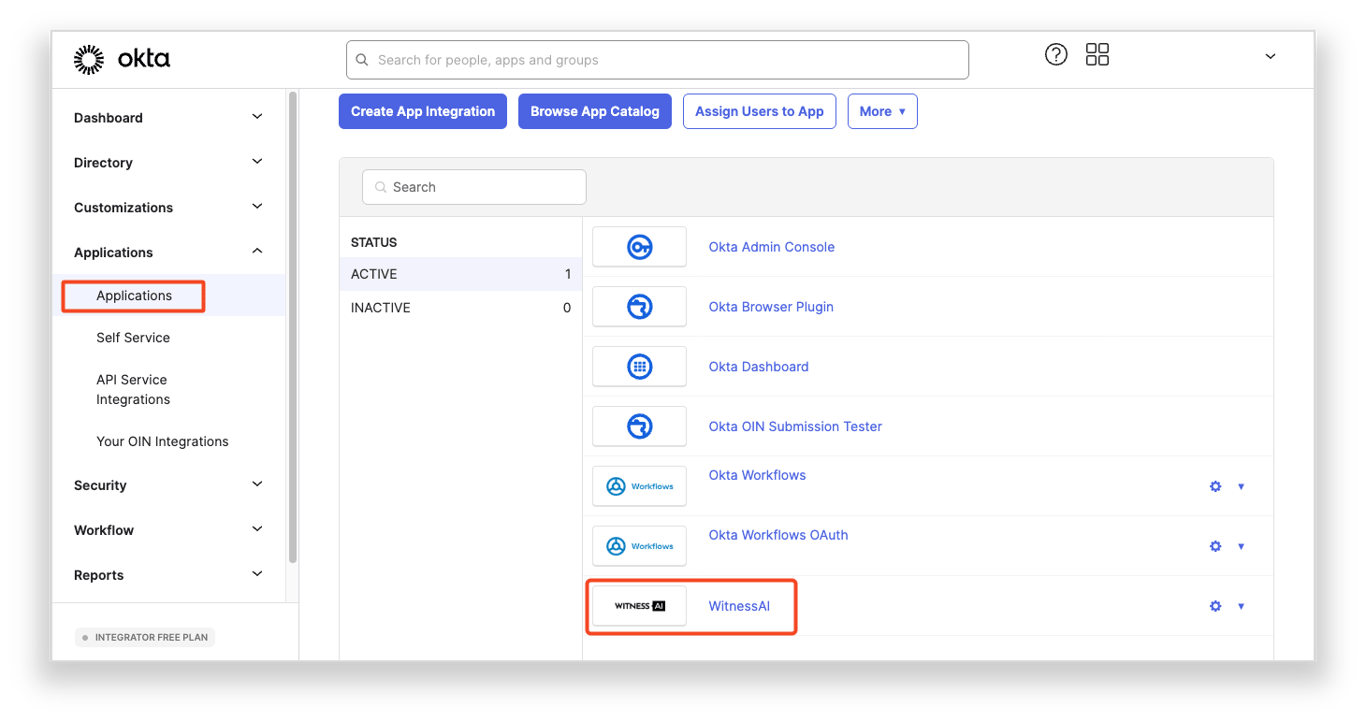This screenshot has height=722, width=1366.
Task: Open the dropdown arrow for Okta Workflows
Action: coord(1241,486)
